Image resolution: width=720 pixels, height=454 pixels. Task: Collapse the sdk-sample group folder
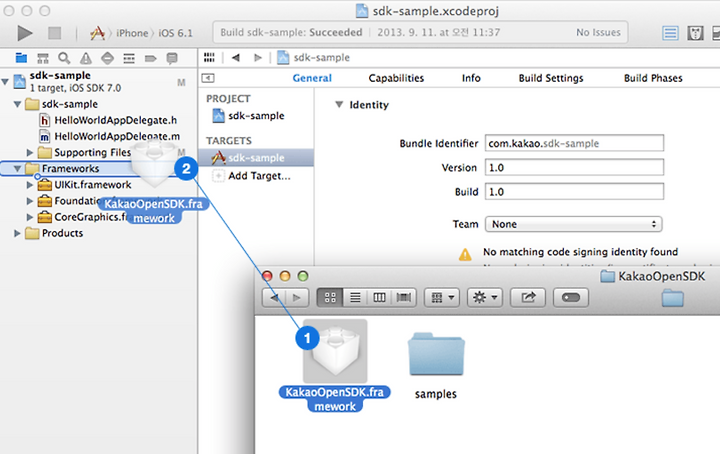tap(17, 104)
